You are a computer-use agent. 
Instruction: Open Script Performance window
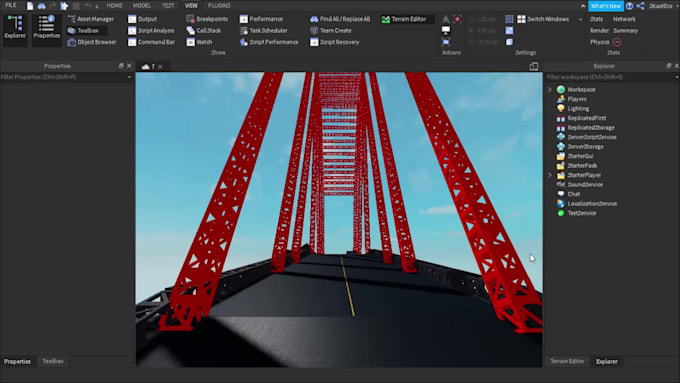(269, 42)
